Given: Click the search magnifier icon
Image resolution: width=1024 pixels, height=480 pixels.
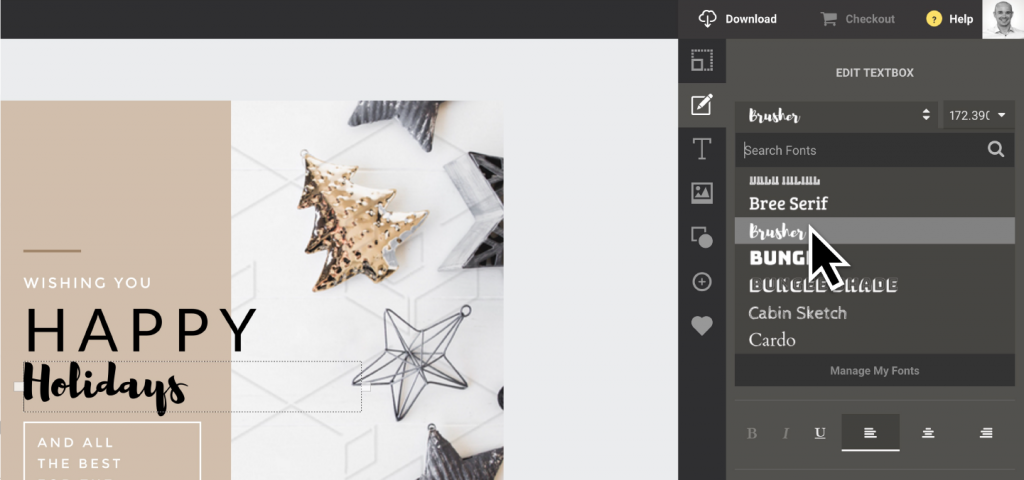Looking at the screenshot, I should tap(995, 150).
